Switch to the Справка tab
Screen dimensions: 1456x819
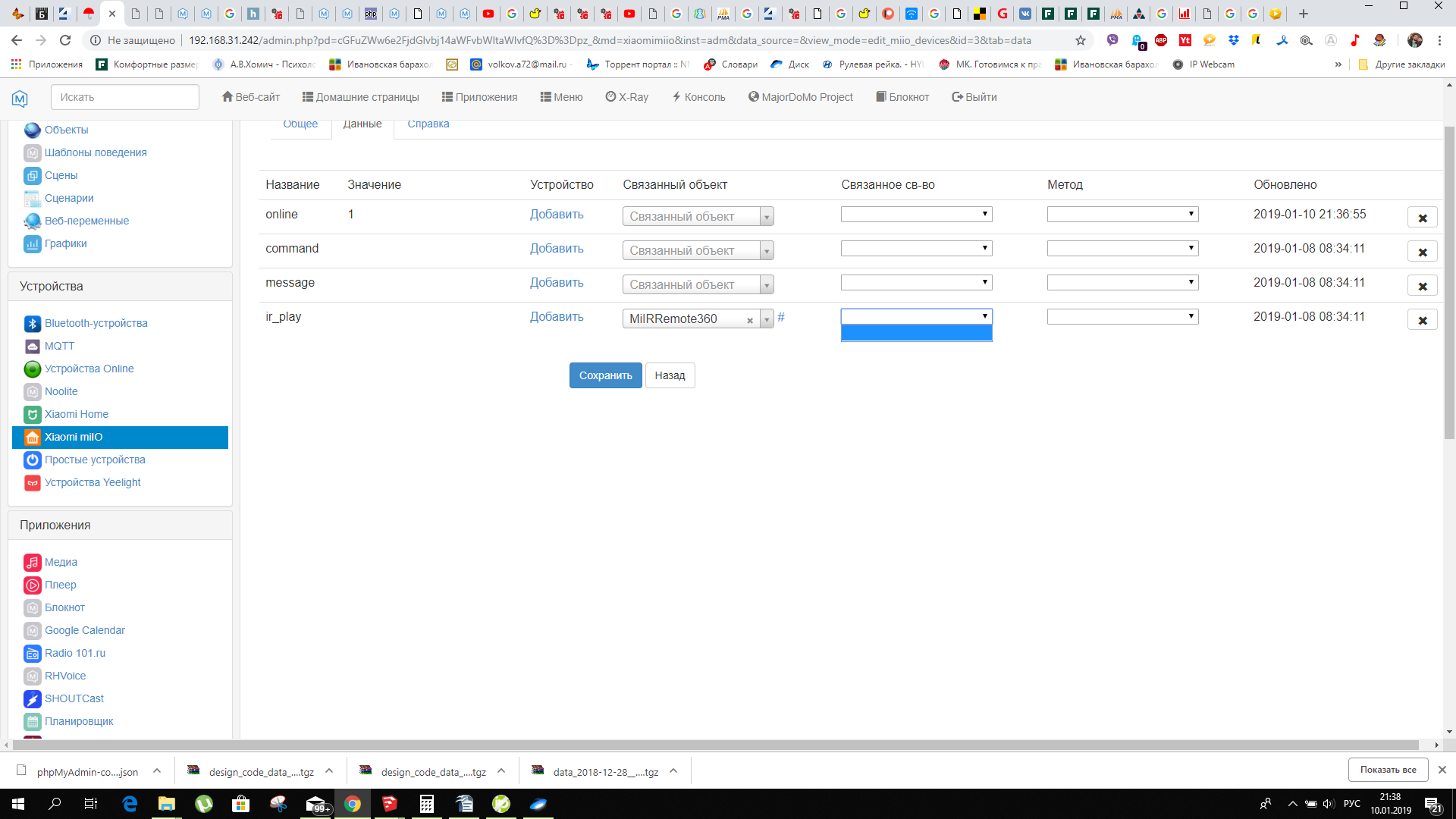(428, 124)
